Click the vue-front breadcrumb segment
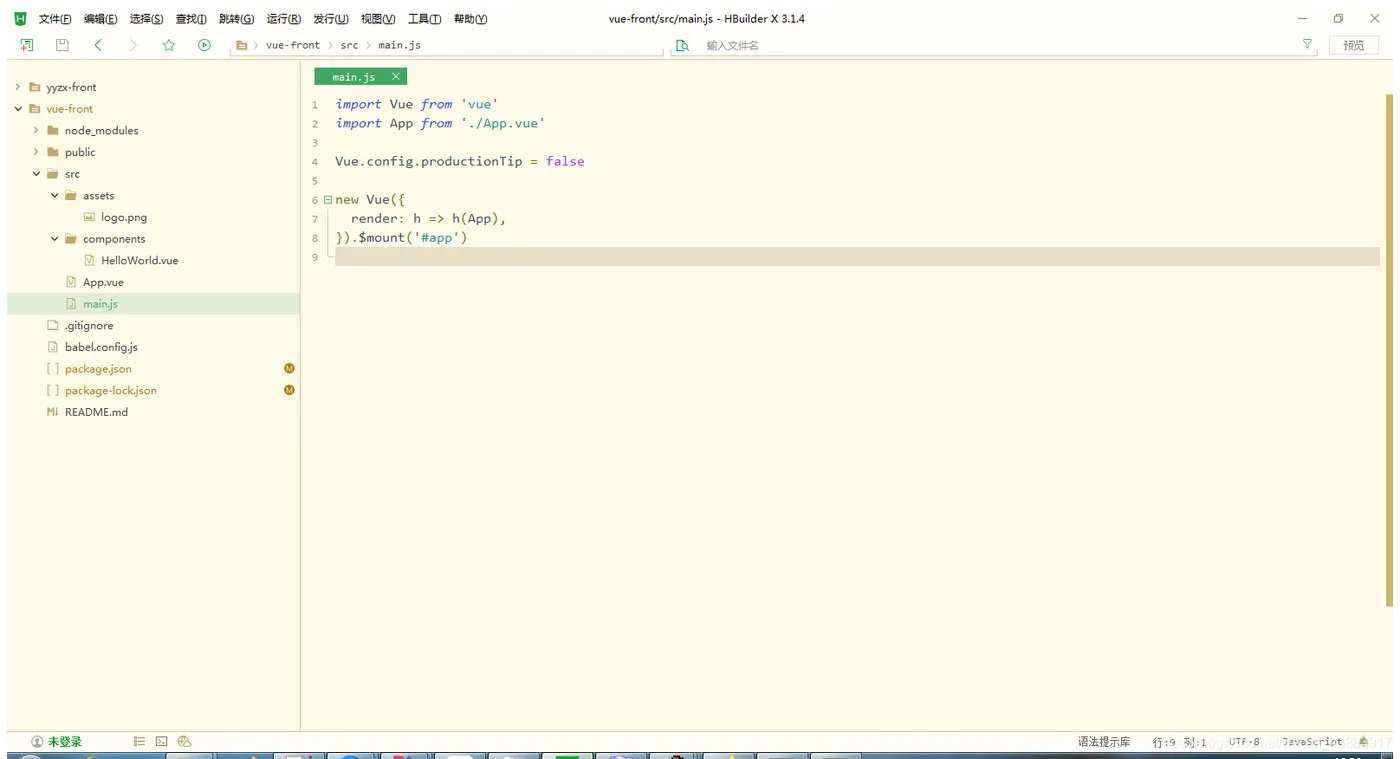This screenshot has height=759, width=1400. [293, 45]
